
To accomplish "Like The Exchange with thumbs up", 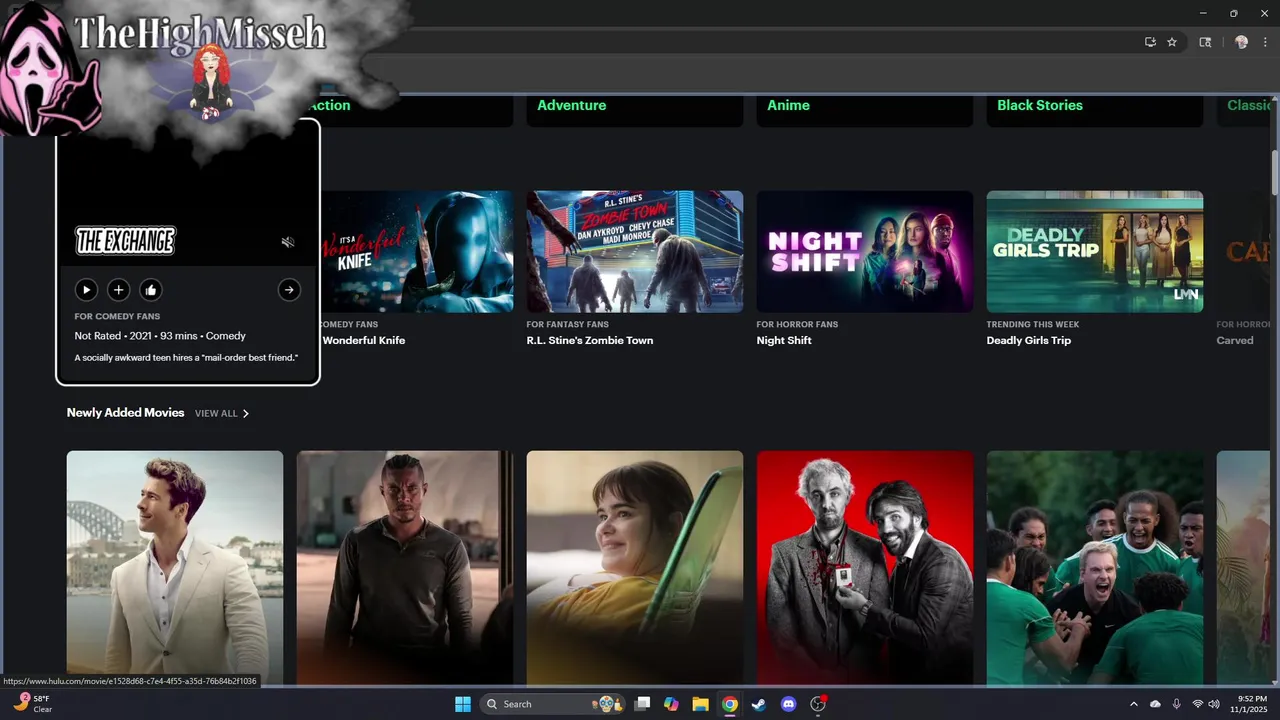I will (150, 290).
